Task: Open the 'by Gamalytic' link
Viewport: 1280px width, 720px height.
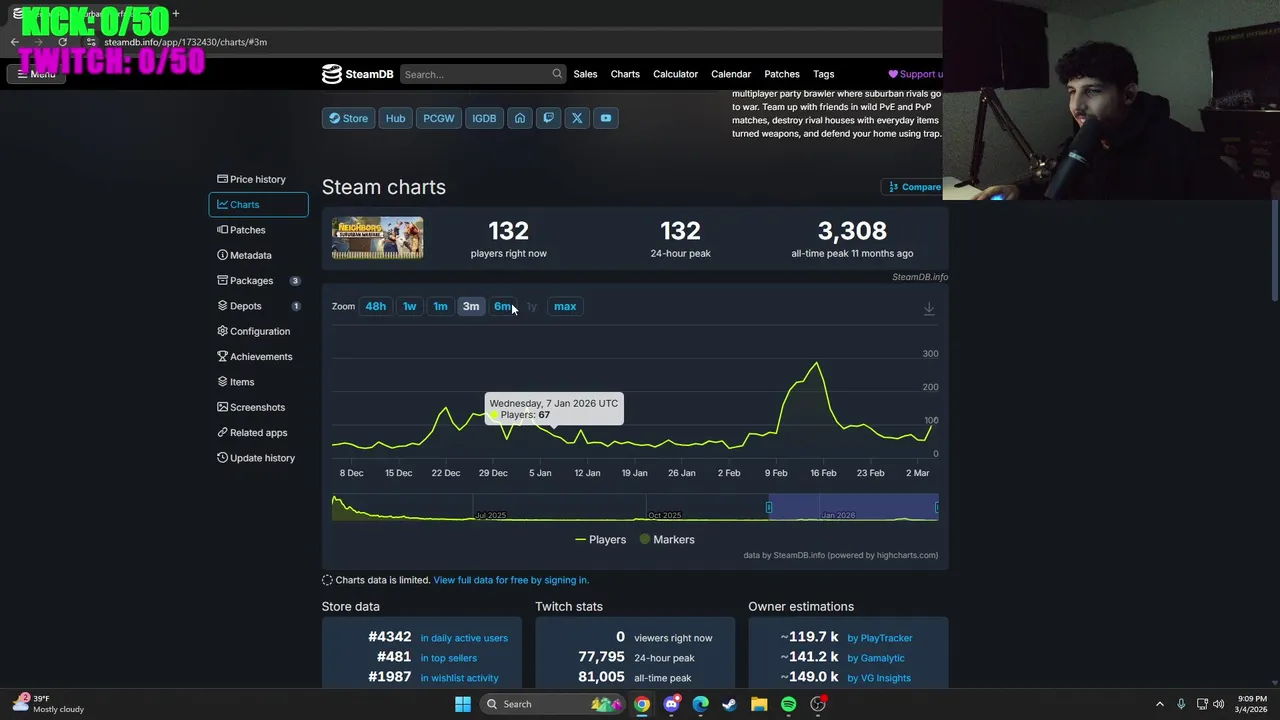Action: (x=876, y=658)
